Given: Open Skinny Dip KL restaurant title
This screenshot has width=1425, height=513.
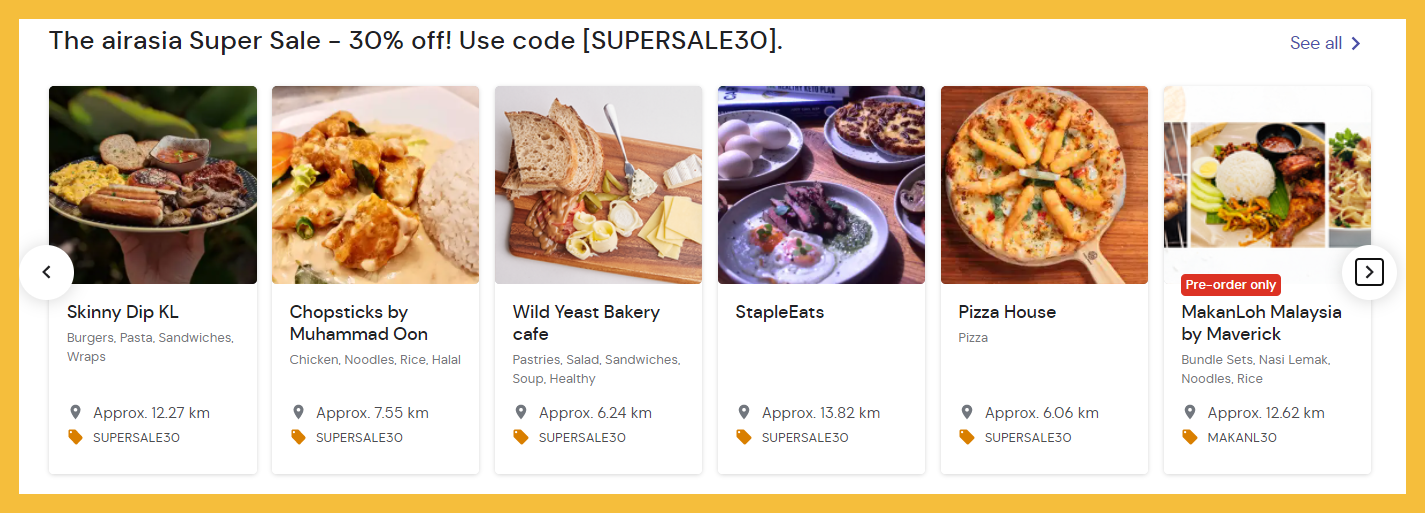Looking at the screenshot, I should pyautogui.click(x=123, y=312).
